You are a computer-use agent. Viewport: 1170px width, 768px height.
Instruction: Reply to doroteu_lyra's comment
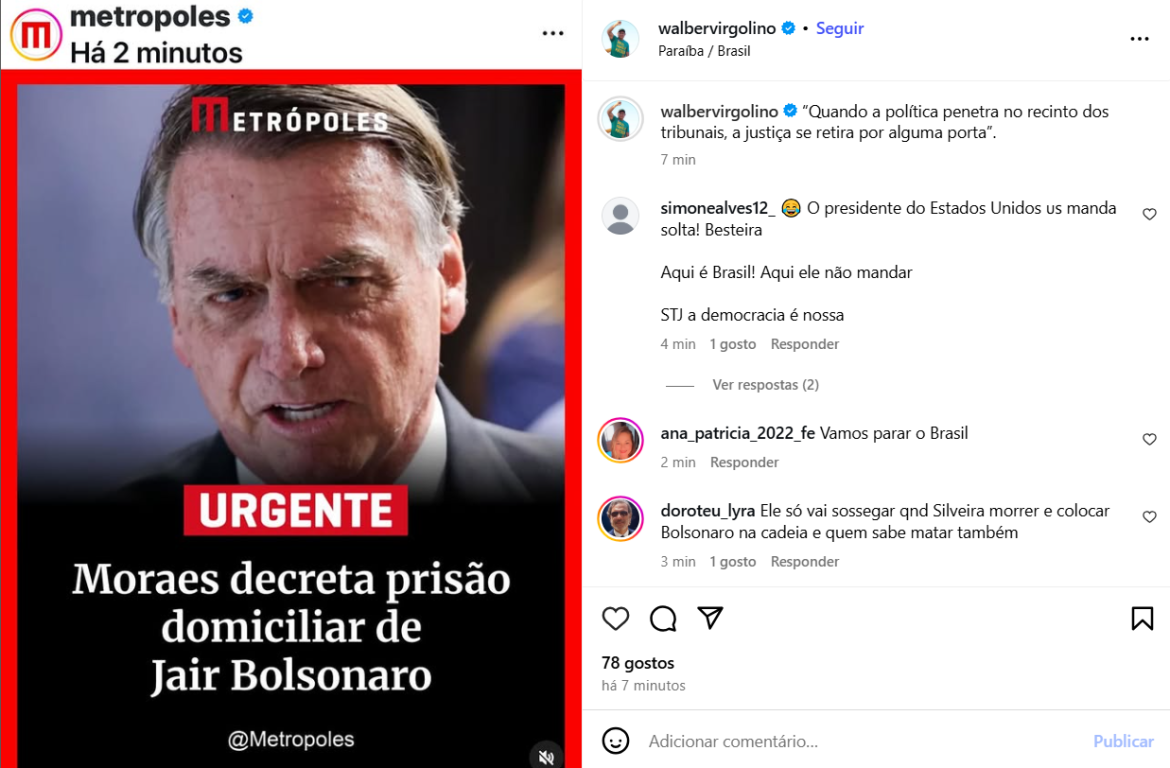pyautogui.click(x=804, y=561)
